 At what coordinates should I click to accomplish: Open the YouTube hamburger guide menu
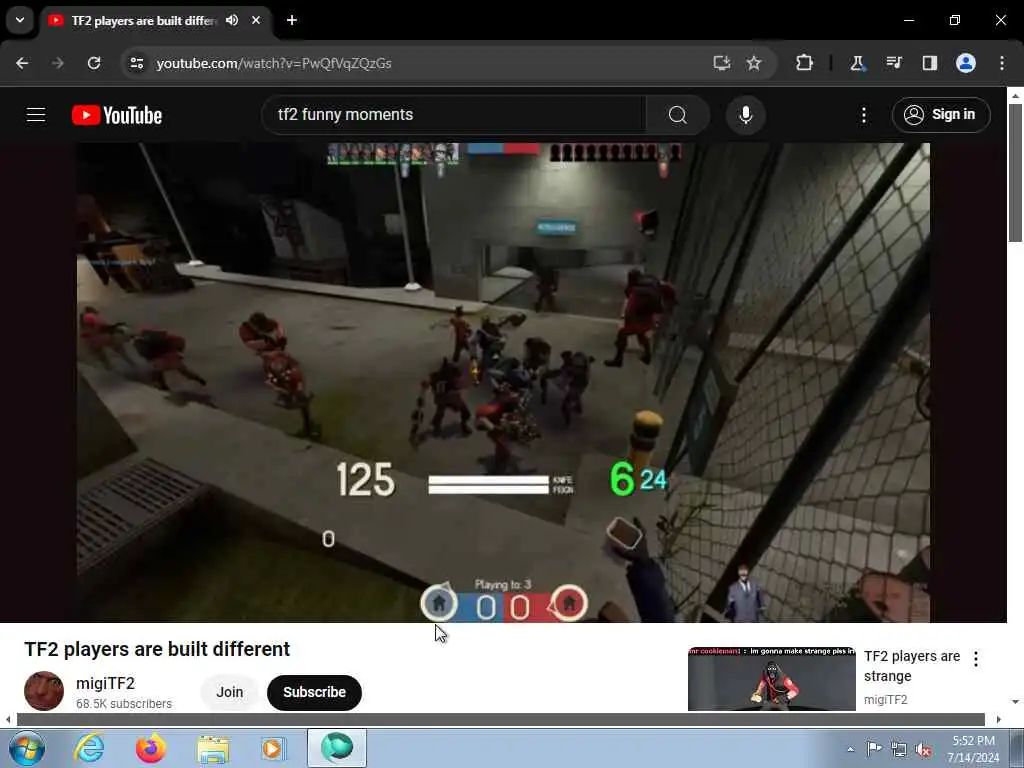[36, 115]
